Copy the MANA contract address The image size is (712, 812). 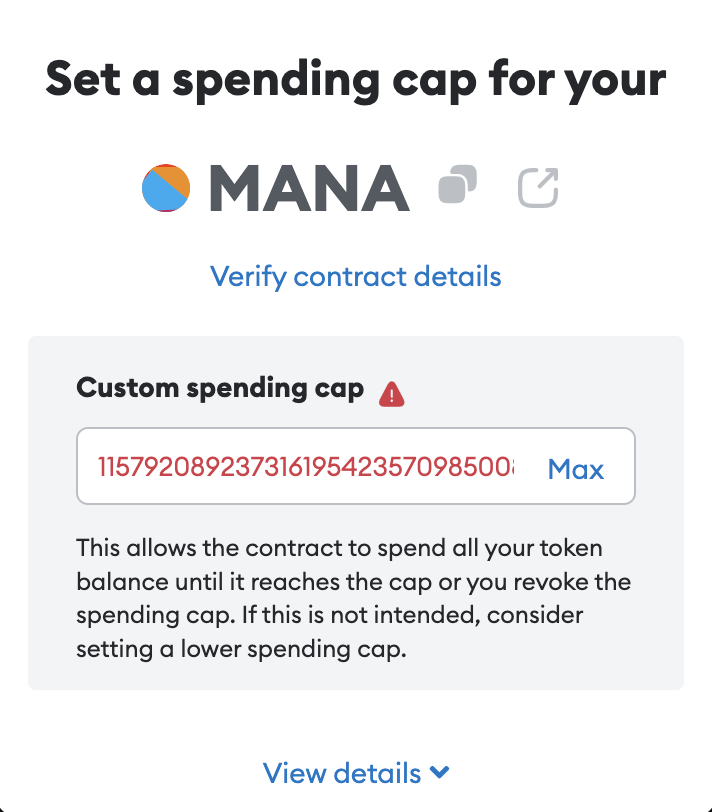458,186
